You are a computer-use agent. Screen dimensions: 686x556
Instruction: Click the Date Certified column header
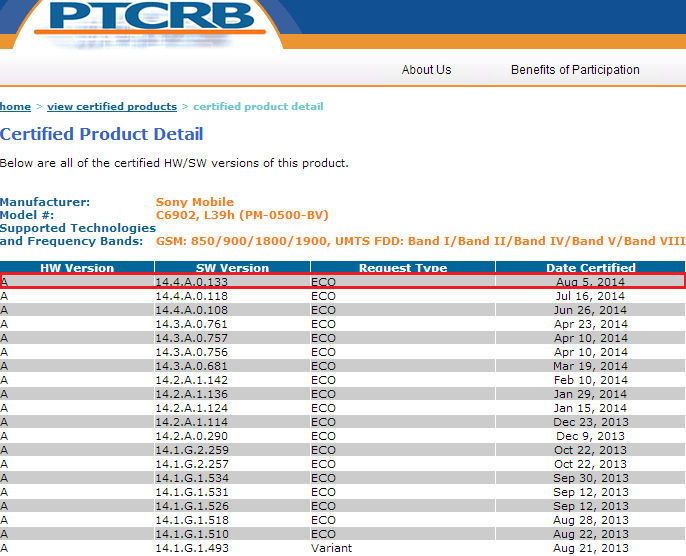point(591,267)
